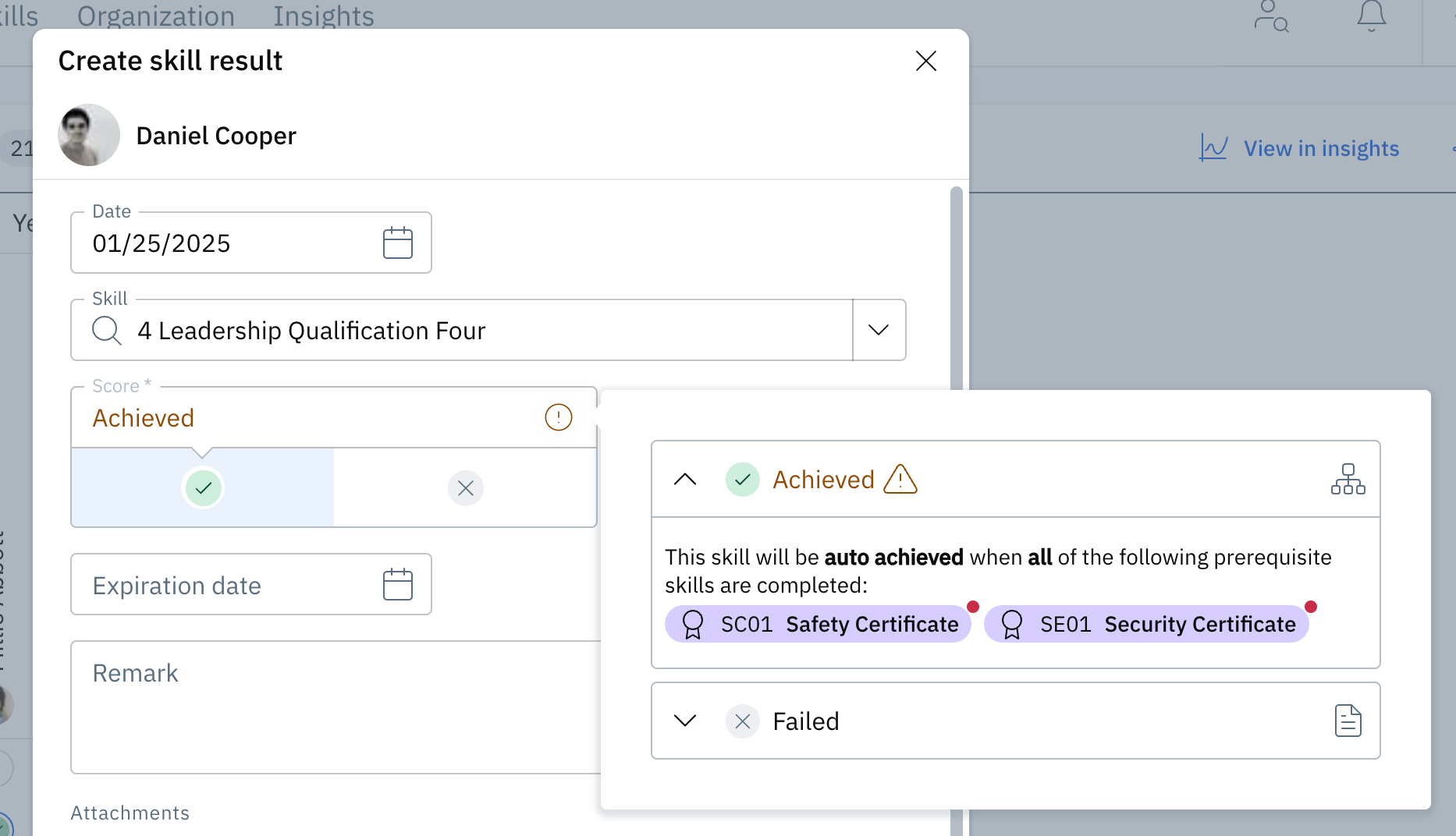Open the Expiration date calendar picker
Image resolution: width=1456 pixels, height=836 pixels.
(x=397, y=585)
